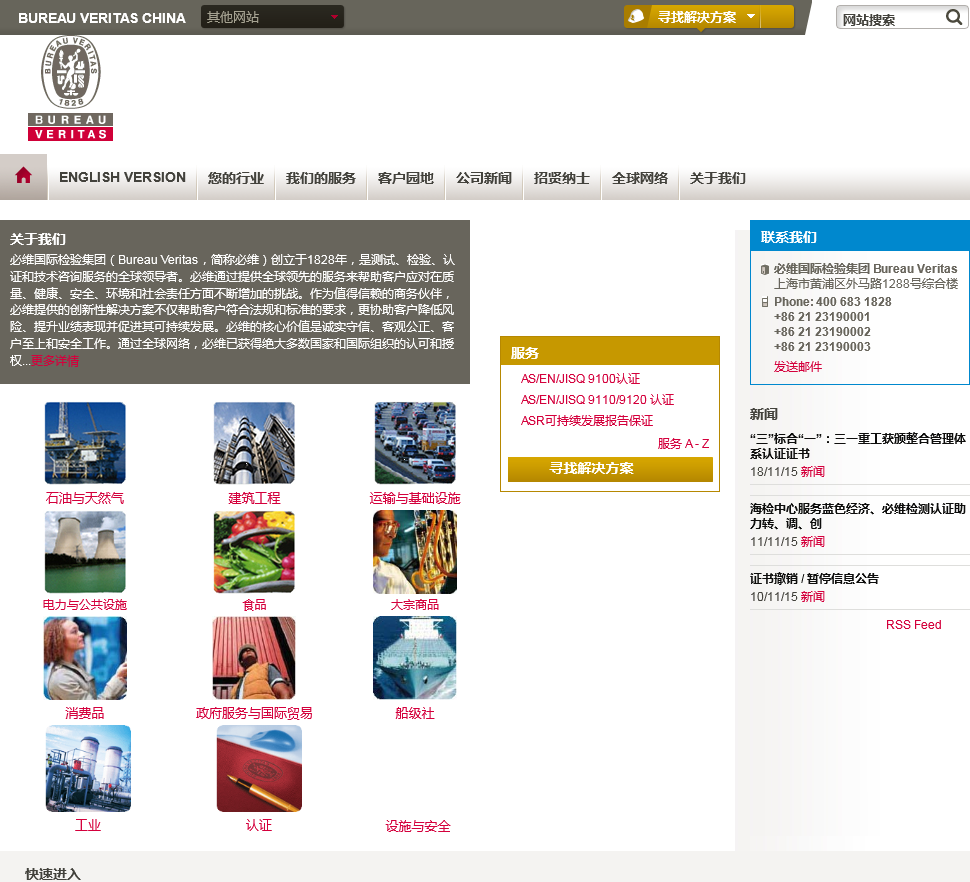Screen dimensions: 970x882
Task: Expand the top 寻找解决方案 dropdown
Action: (709, 17)
